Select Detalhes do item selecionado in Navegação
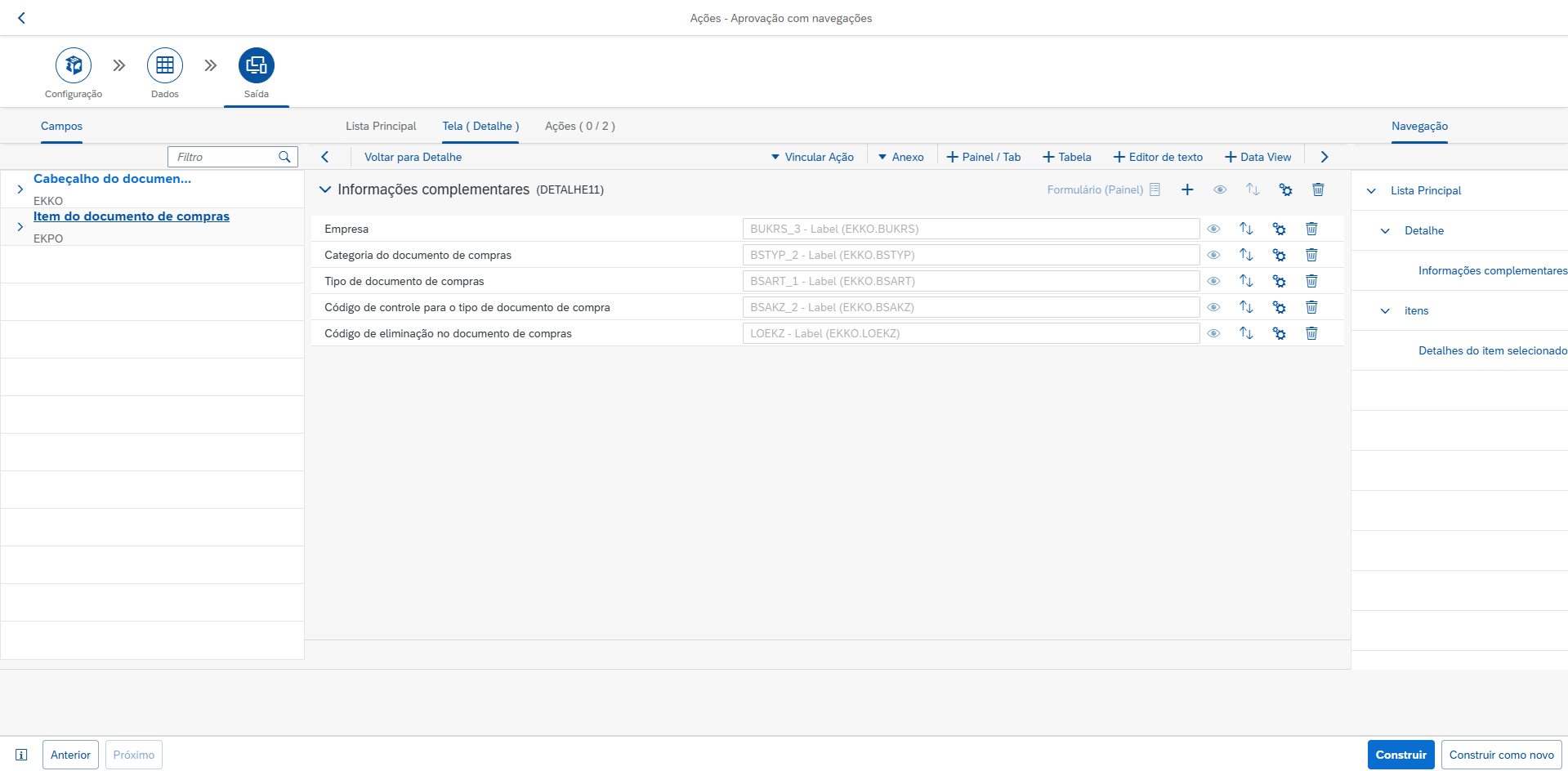The height and width of the screenshot is (771, 1568). click(1493, 350)
